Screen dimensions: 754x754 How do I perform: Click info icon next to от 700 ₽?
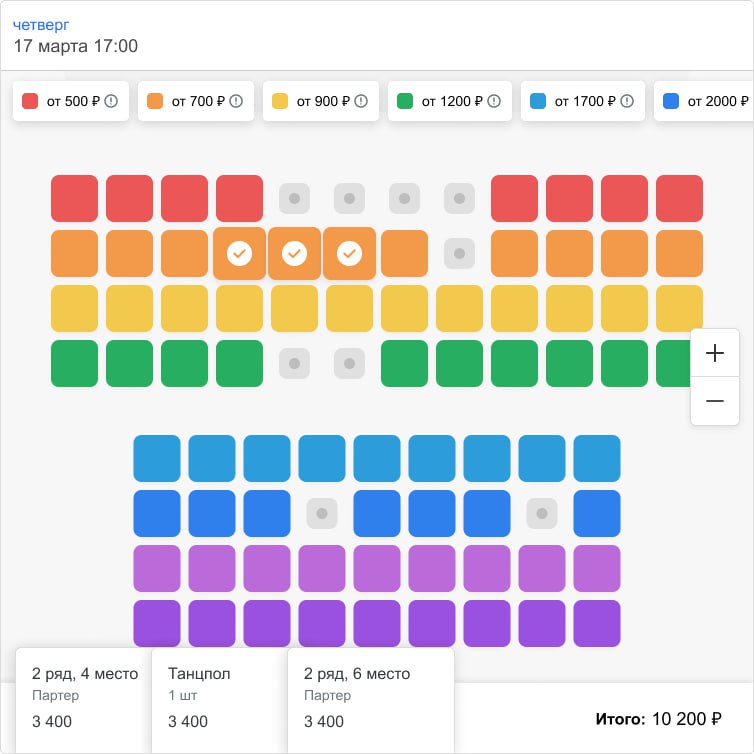click(236, 101)
